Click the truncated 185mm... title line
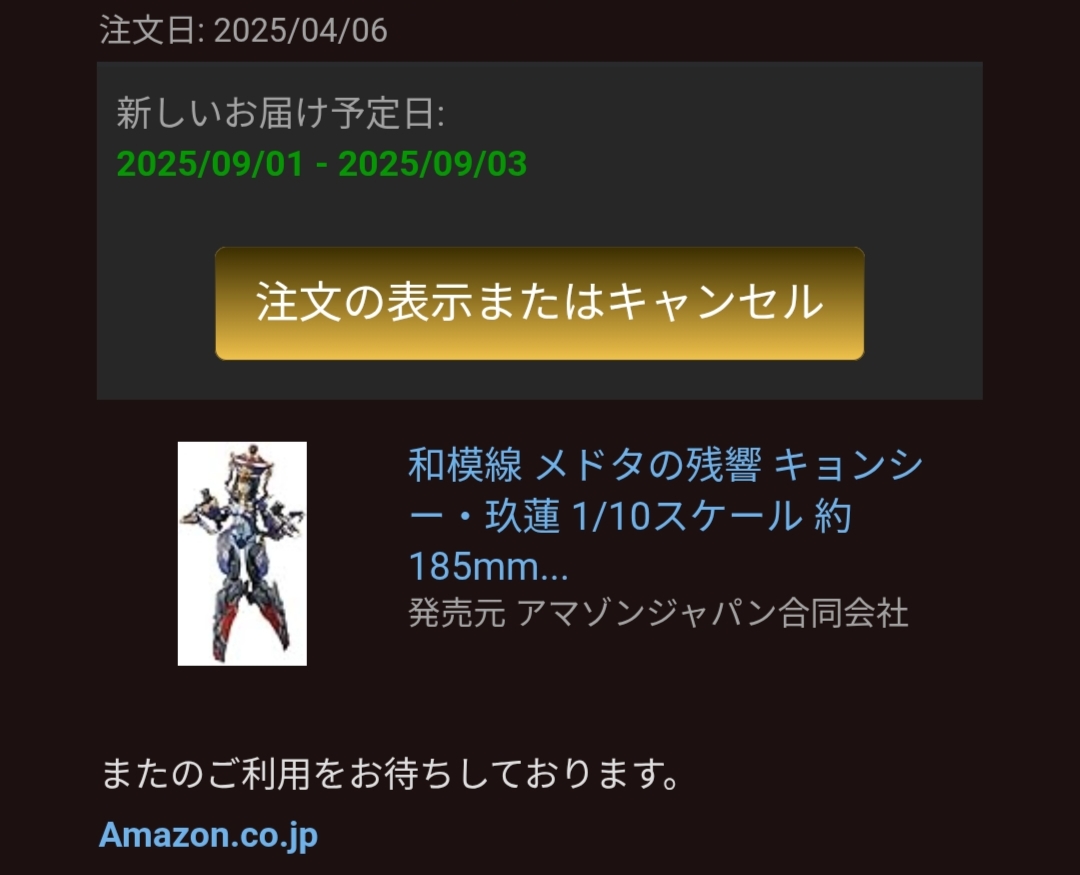Viewport: 1080px width, 875px height. click(x=488, y=566)
